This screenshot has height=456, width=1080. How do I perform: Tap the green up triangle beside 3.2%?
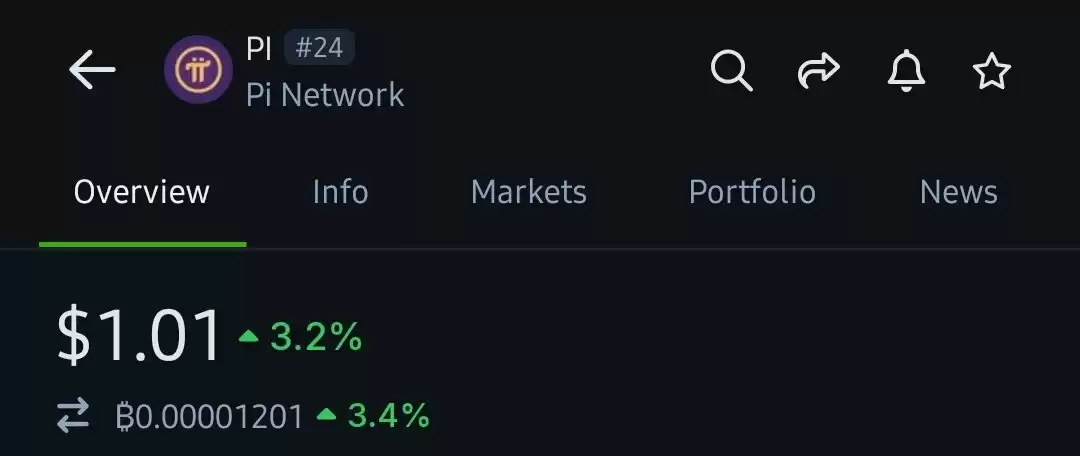click(249, 336)
